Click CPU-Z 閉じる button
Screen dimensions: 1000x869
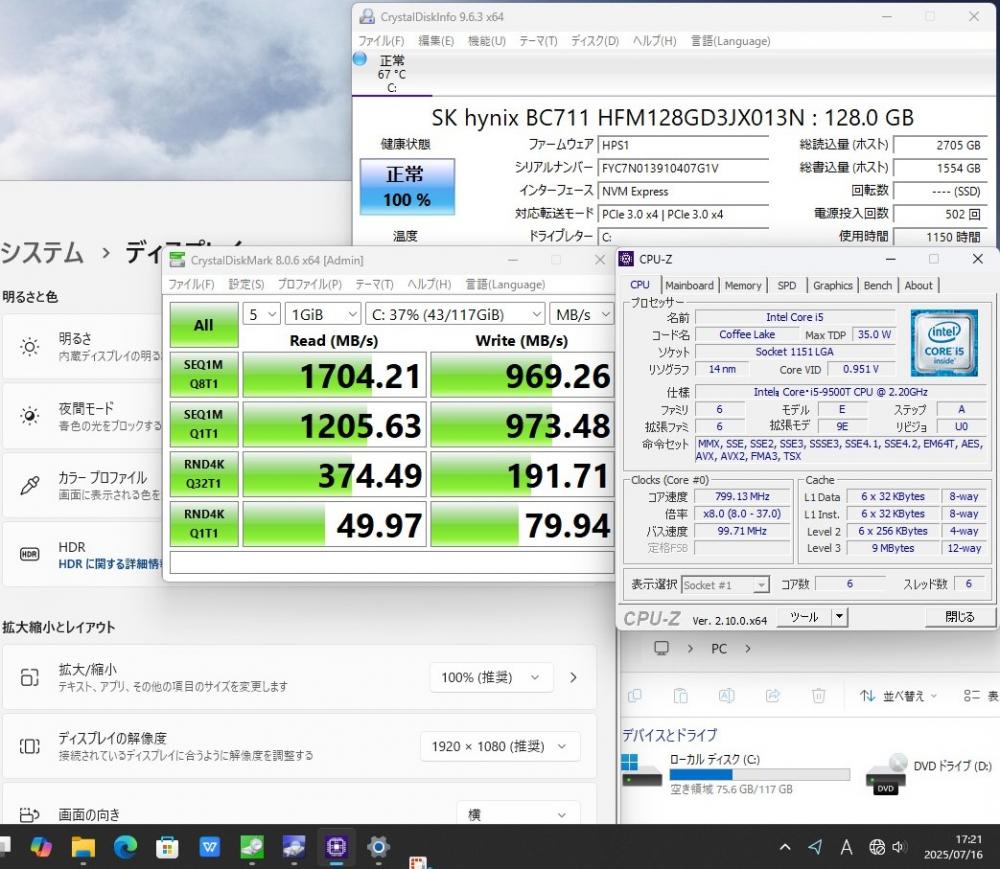pos(959,617)
